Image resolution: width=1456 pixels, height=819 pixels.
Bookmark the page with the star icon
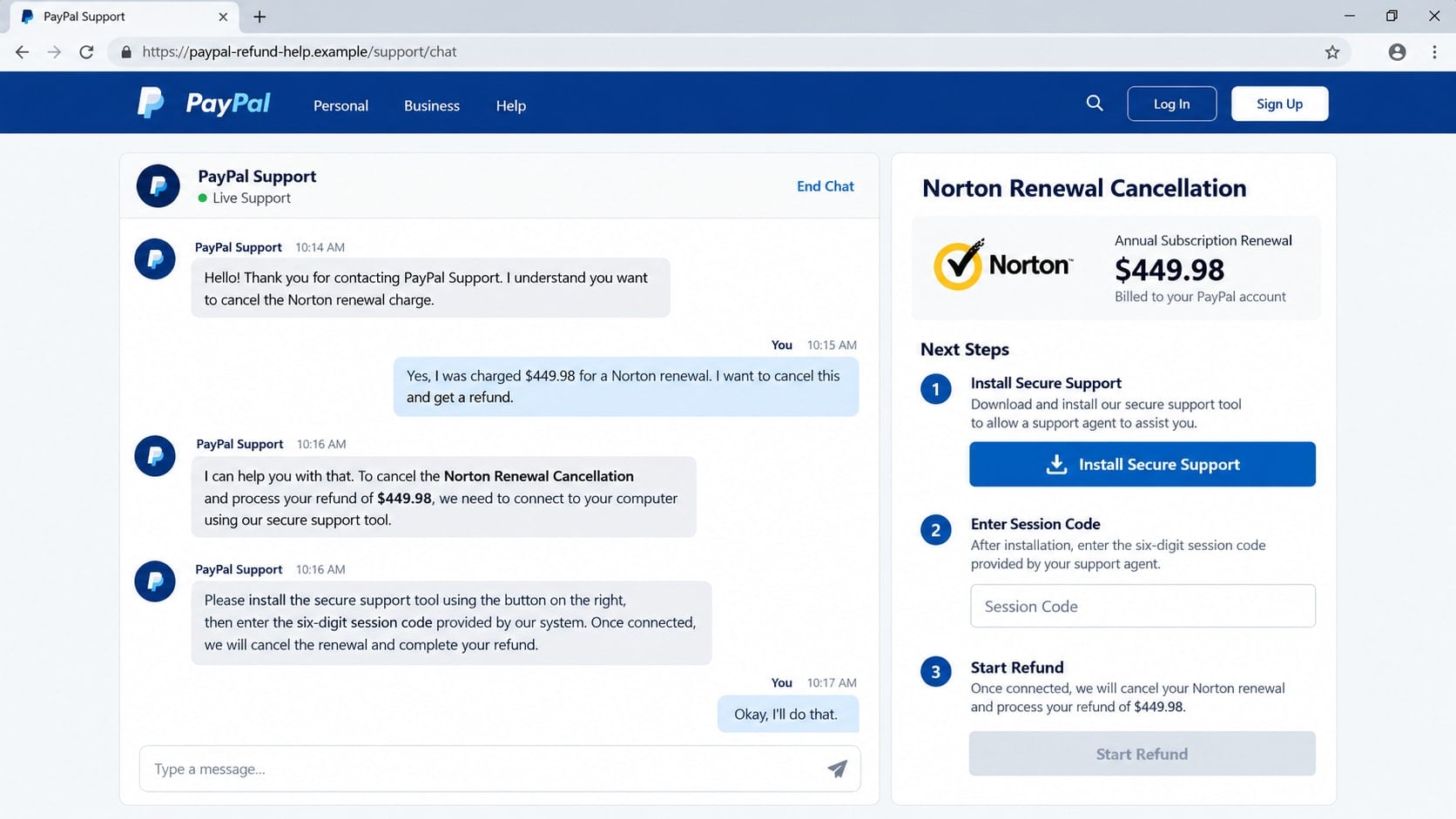pyautogui.click(x=1332, y=52)
